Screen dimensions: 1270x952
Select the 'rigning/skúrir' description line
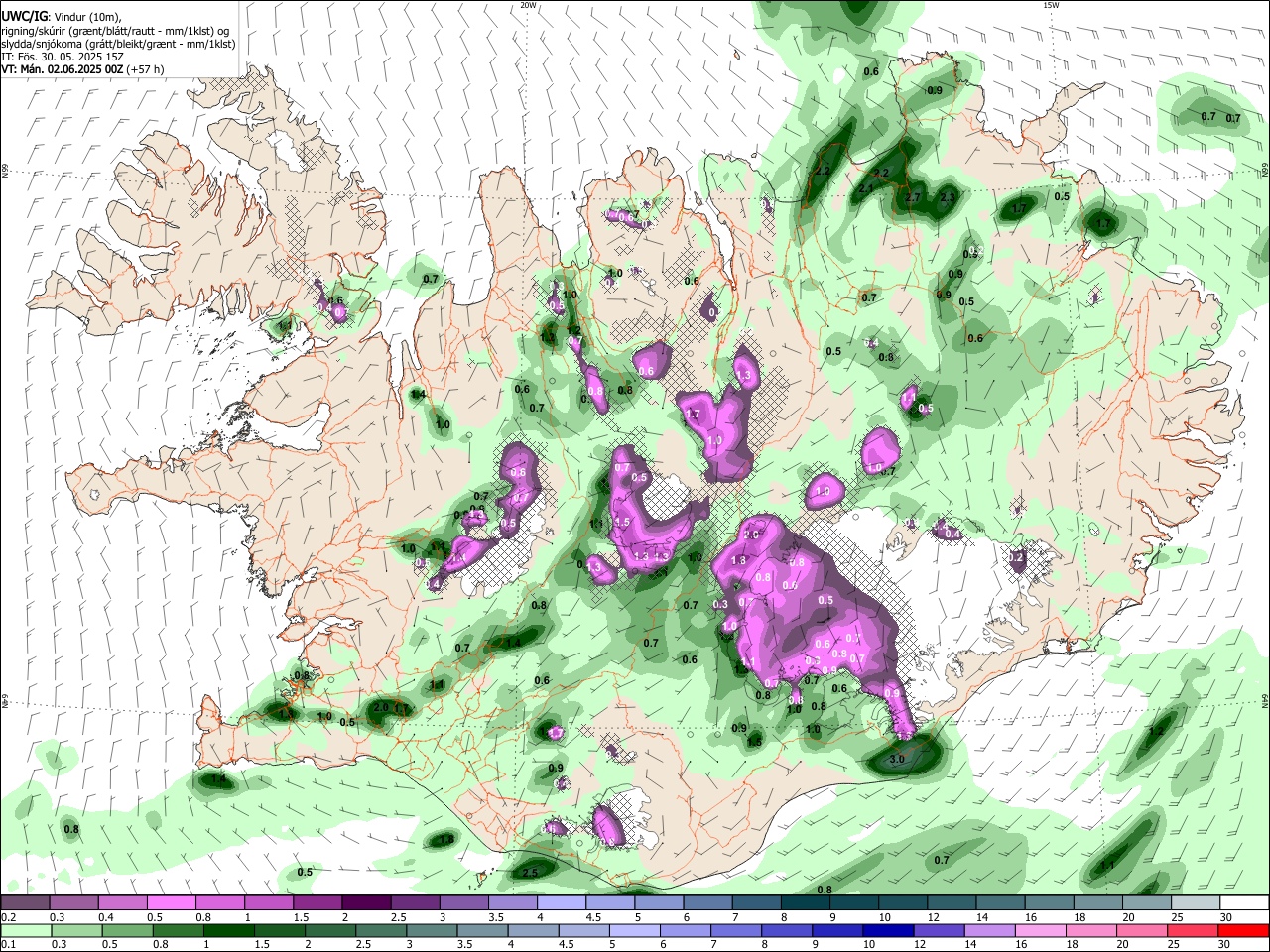(x=115, y=31)
